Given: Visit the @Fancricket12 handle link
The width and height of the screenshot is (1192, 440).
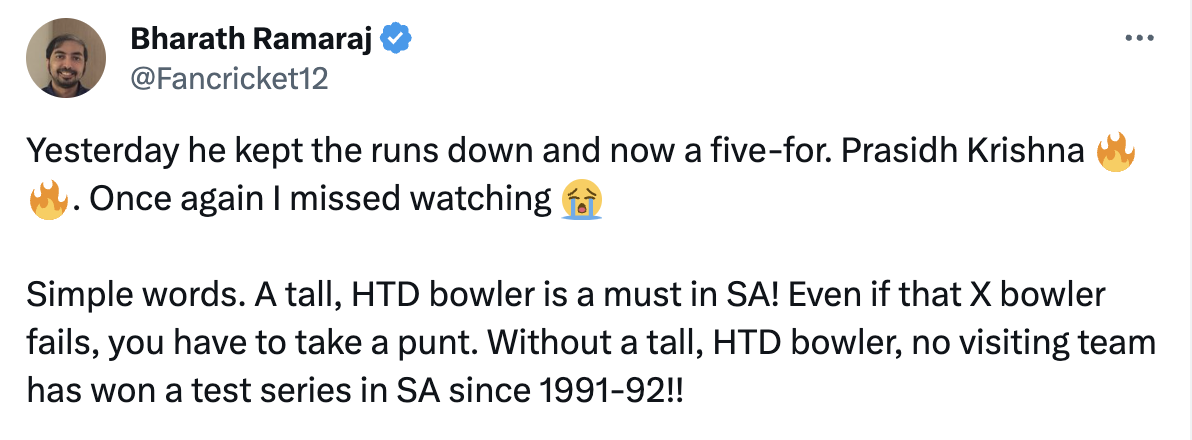Looking at the screenshot, I should 229,78.
